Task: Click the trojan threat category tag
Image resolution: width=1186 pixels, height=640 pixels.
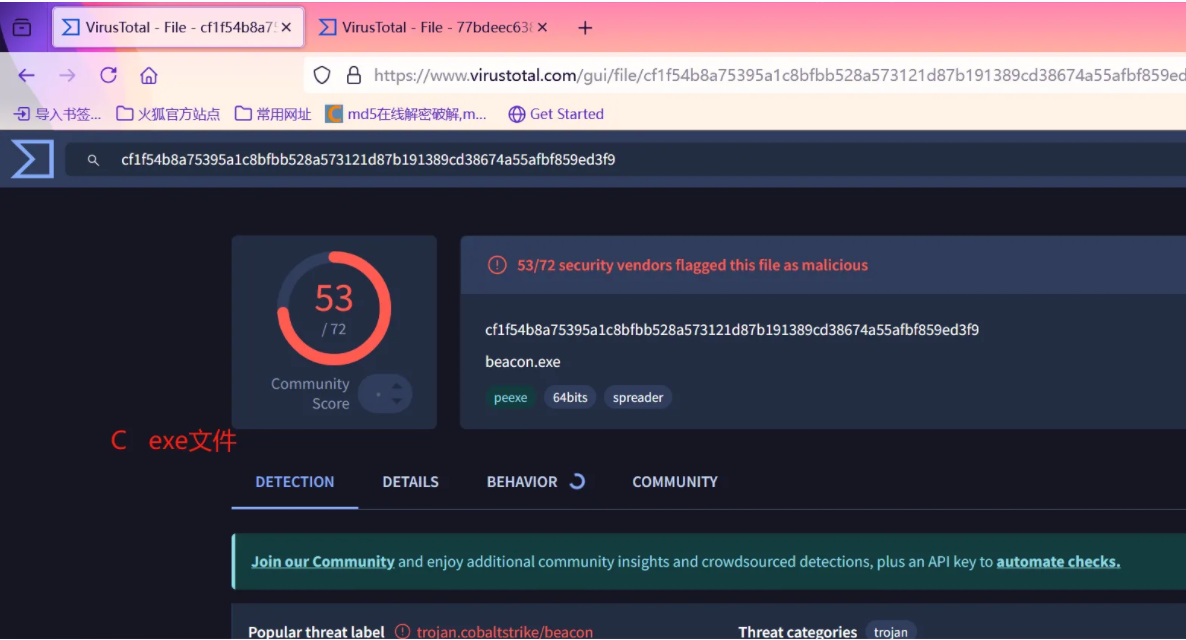Action: coord(890,632)
